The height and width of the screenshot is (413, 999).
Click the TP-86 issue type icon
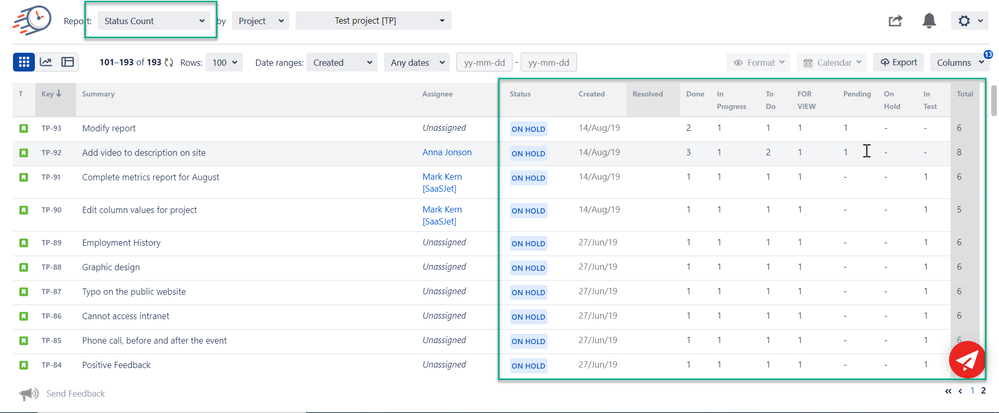(24, 316)
